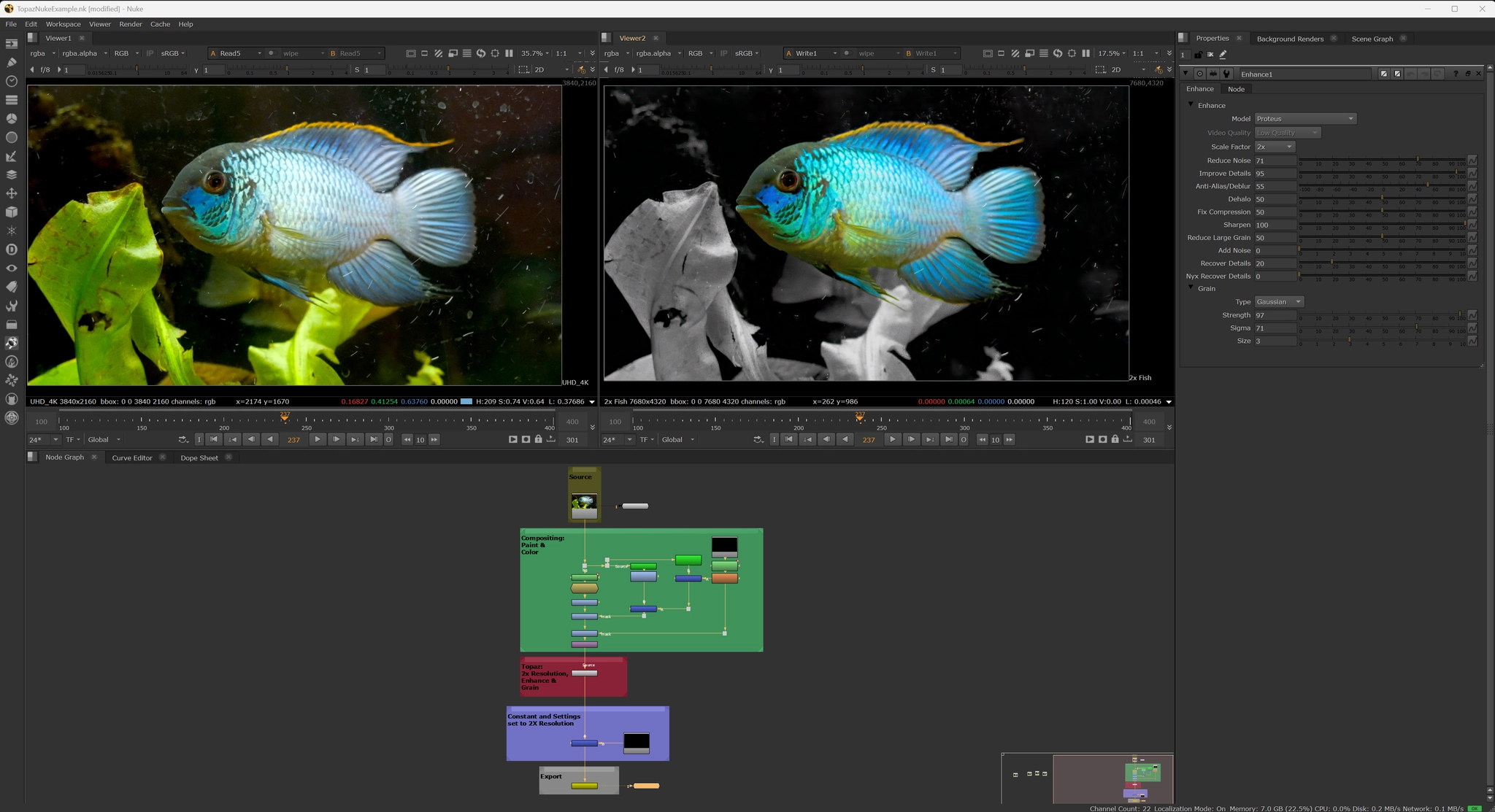Open the animation curve button for Reduce Noise
This screenshot has height=812, width=1495.
point(1472,161)
